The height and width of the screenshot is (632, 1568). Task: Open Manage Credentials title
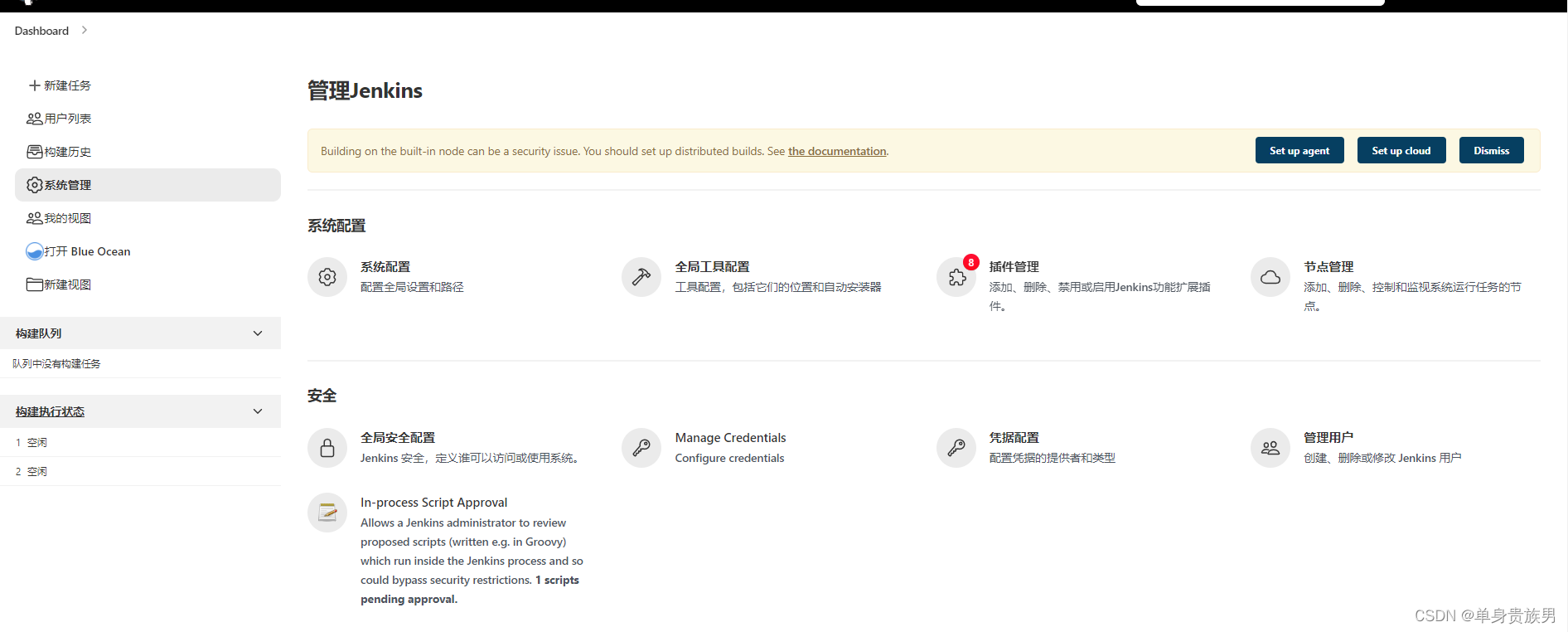click(730, 438)
